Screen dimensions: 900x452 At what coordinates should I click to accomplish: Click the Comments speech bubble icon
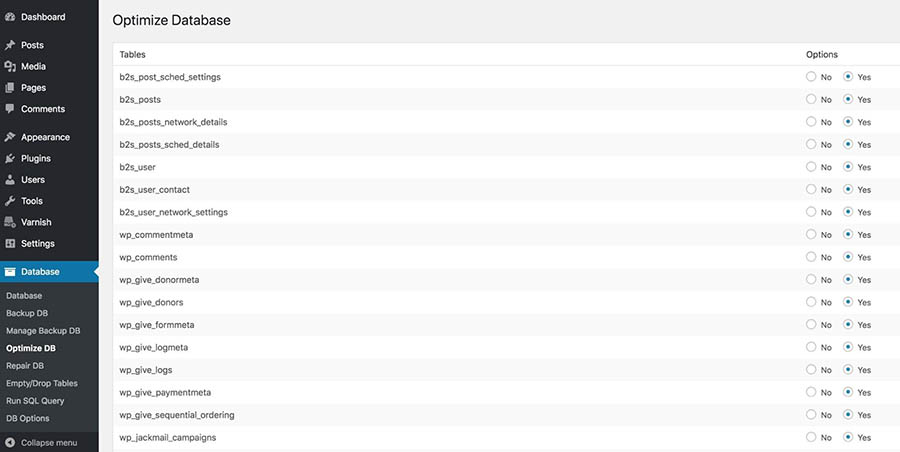[x=10, y=109]
